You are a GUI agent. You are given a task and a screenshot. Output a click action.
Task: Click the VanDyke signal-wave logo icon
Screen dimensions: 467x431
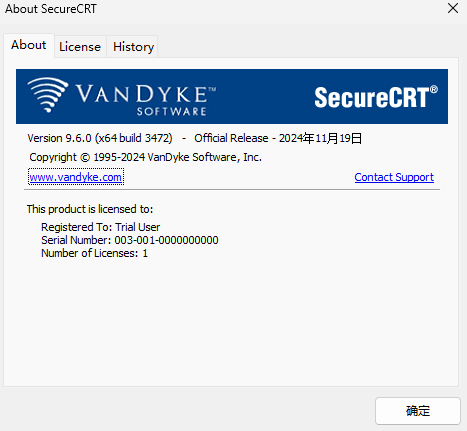click(x=47, y=95)
